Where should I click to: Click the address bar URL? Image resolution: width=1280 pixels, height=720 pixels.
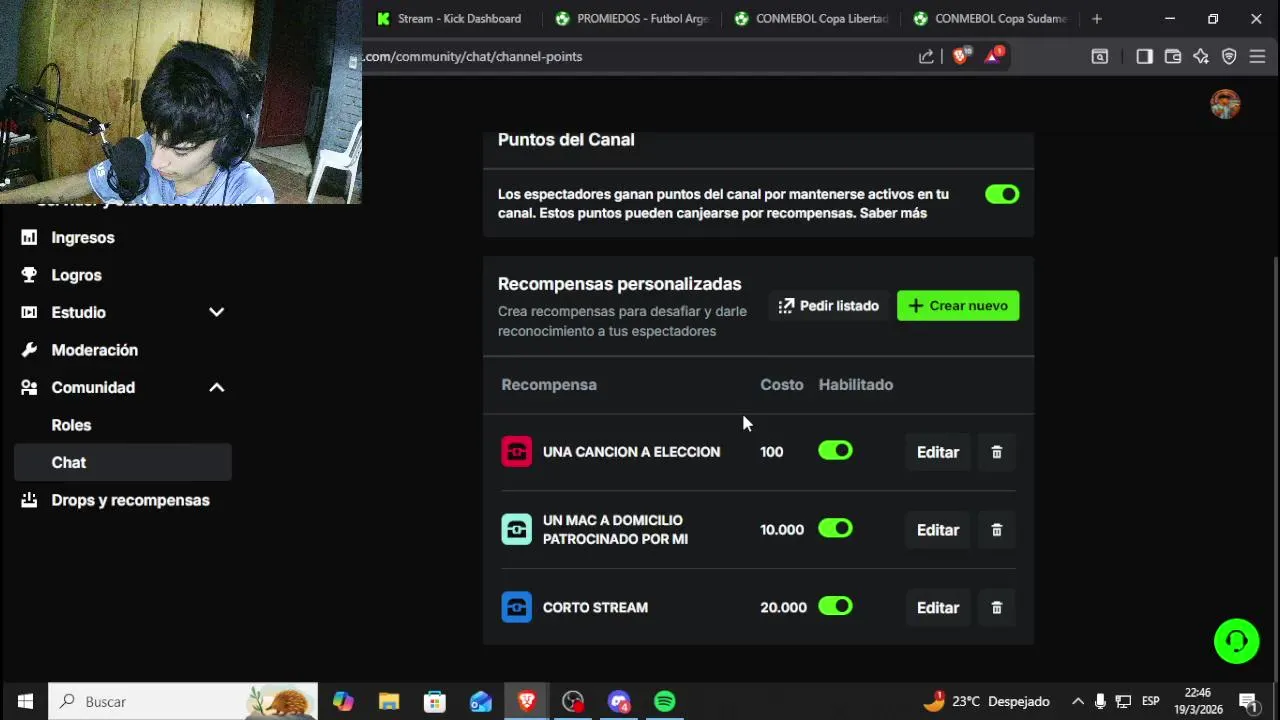[473, 56]
